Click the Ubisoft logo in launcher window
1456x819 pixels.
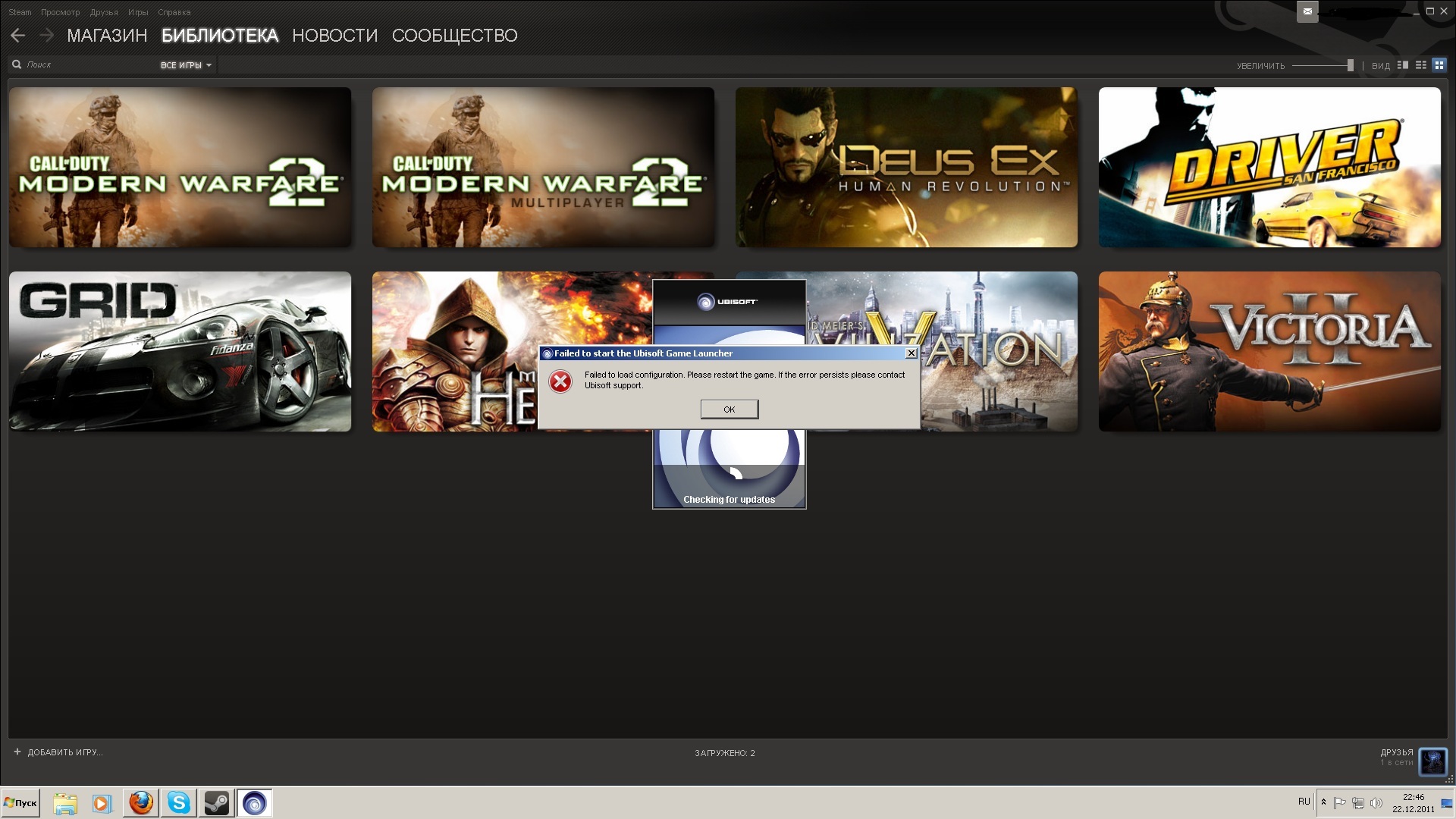728,302
